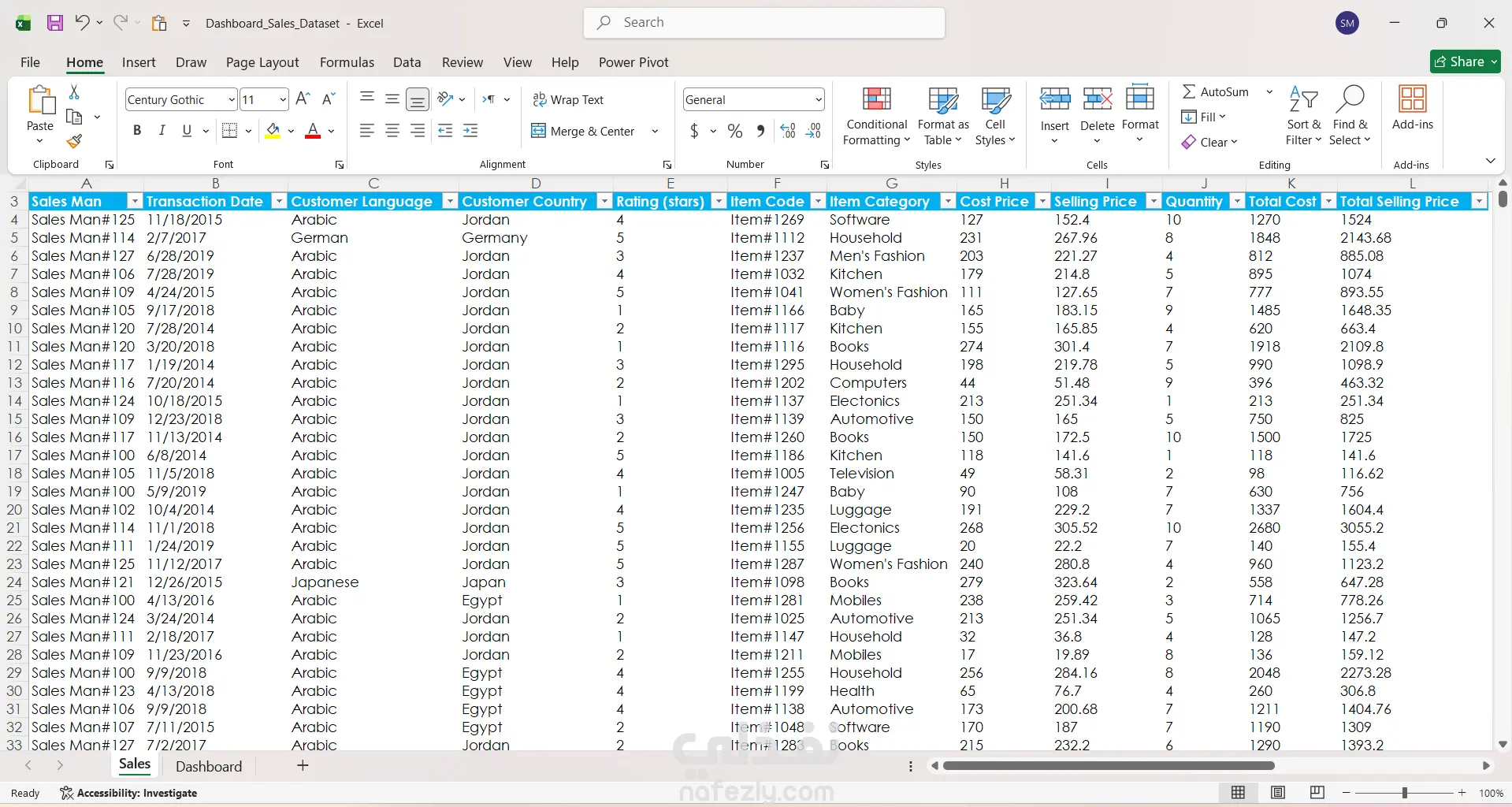Click the AutoSum sigma icon
The width and height of the screenshot is (1512, 807).
[x=1189, y=92]
